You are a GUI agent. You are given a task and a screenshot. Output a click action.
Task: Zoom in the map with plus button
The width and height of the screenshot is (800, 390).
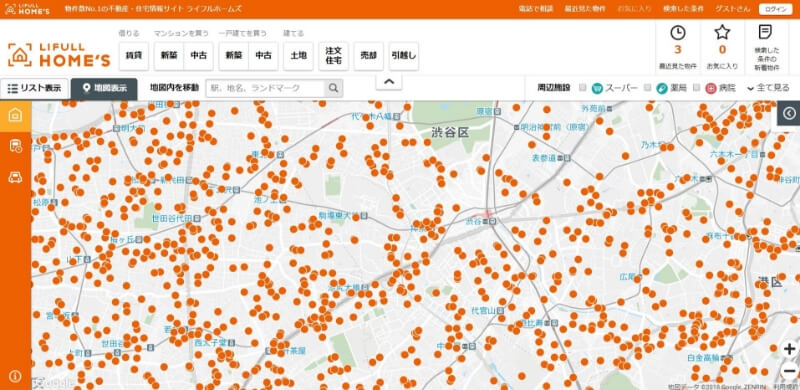[790, 349]
